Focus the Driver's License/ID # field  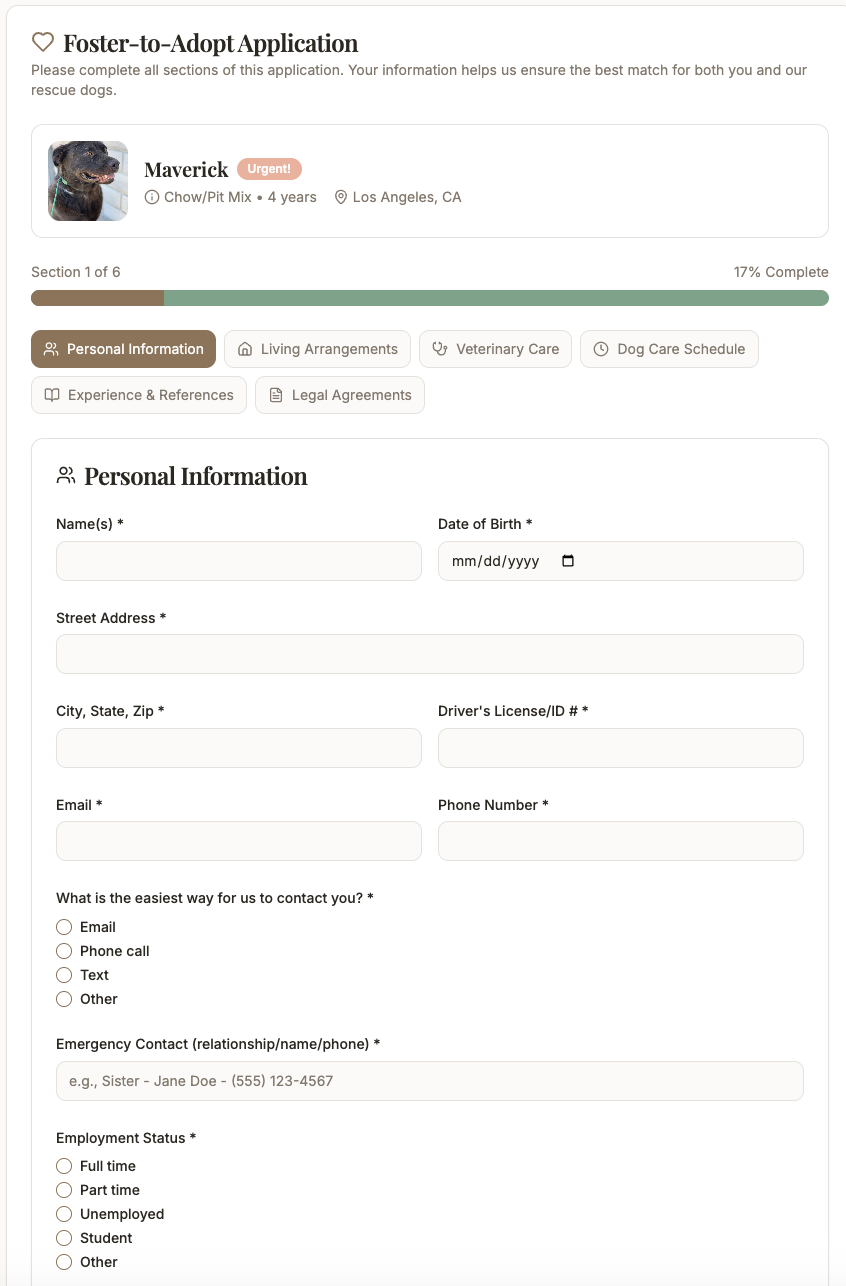pyautogui.click(x=620, y=748)
